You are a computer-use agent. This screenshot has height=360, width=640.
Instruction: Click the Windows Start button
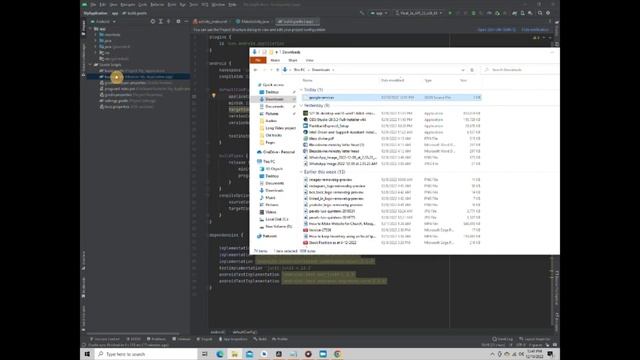coord(87,354)
